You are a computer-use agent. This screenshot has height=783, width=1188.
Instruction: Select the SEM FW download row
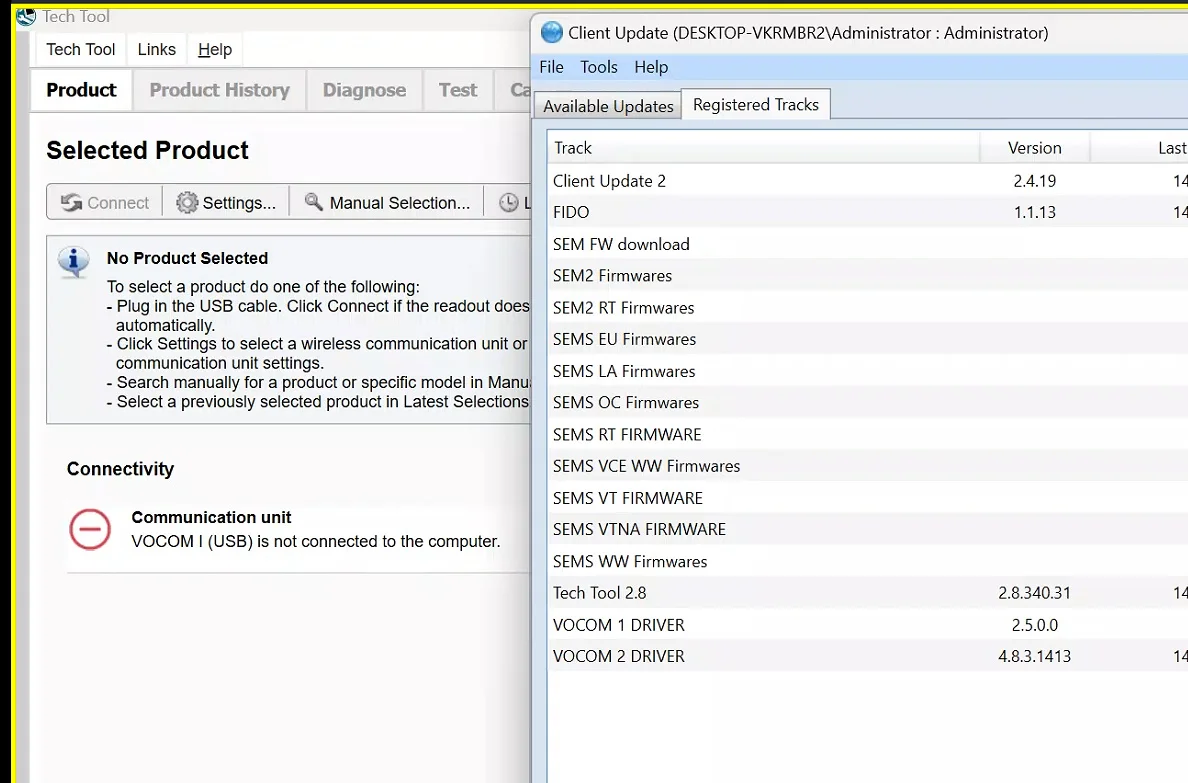tap(868, 244)
